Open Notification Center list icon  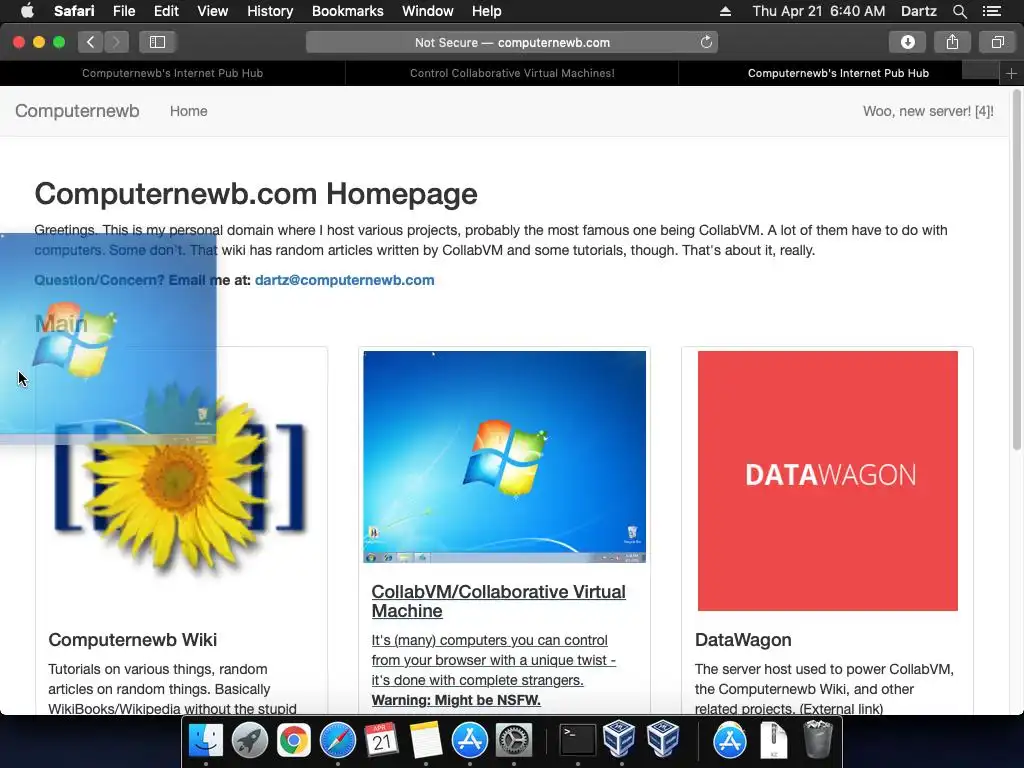[x=992, y=11]
